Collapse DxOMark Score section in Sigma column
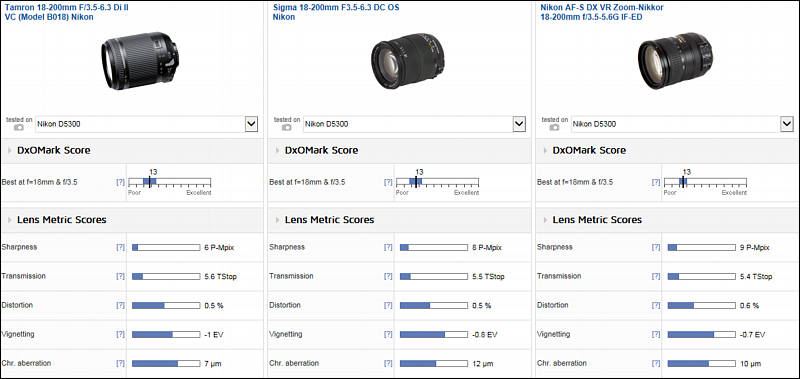 tap(278, 150)
